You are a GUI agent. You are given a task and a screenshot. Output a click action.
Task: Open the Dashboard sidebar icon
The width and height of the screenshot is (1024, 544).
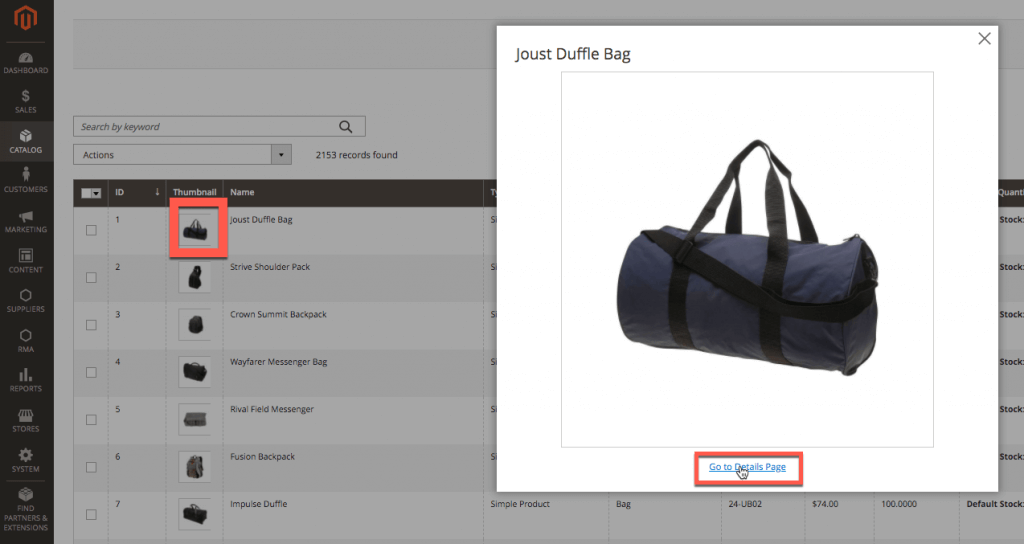26,61
